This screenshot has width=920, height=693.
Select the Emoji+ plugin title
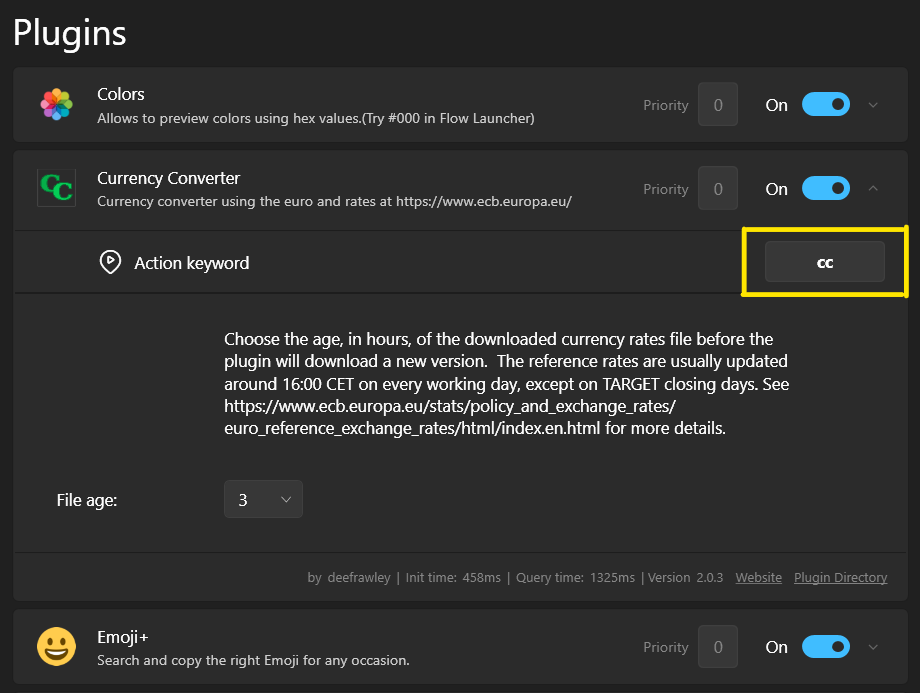pyautogui.click(x=123, y=637)
